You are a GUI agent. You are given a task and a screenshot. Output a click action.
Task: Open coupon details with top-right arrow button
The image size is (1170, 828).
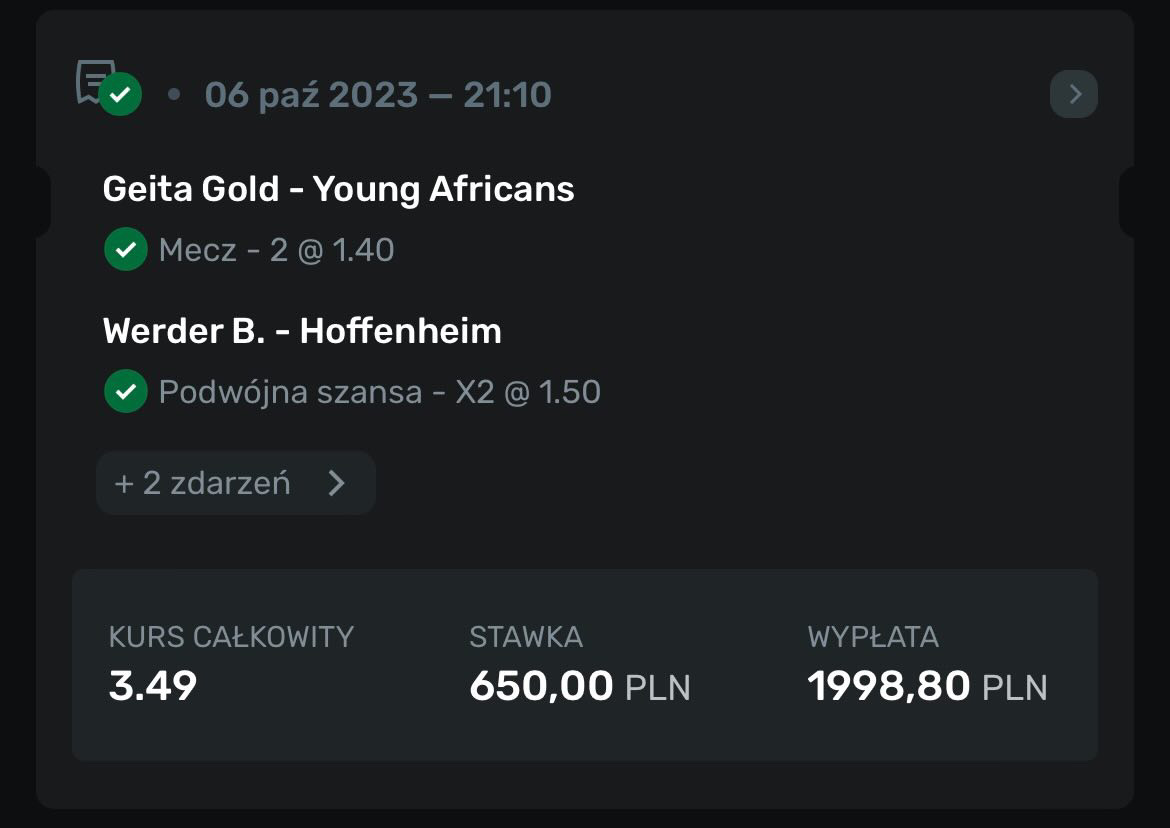pos(1074,94)
